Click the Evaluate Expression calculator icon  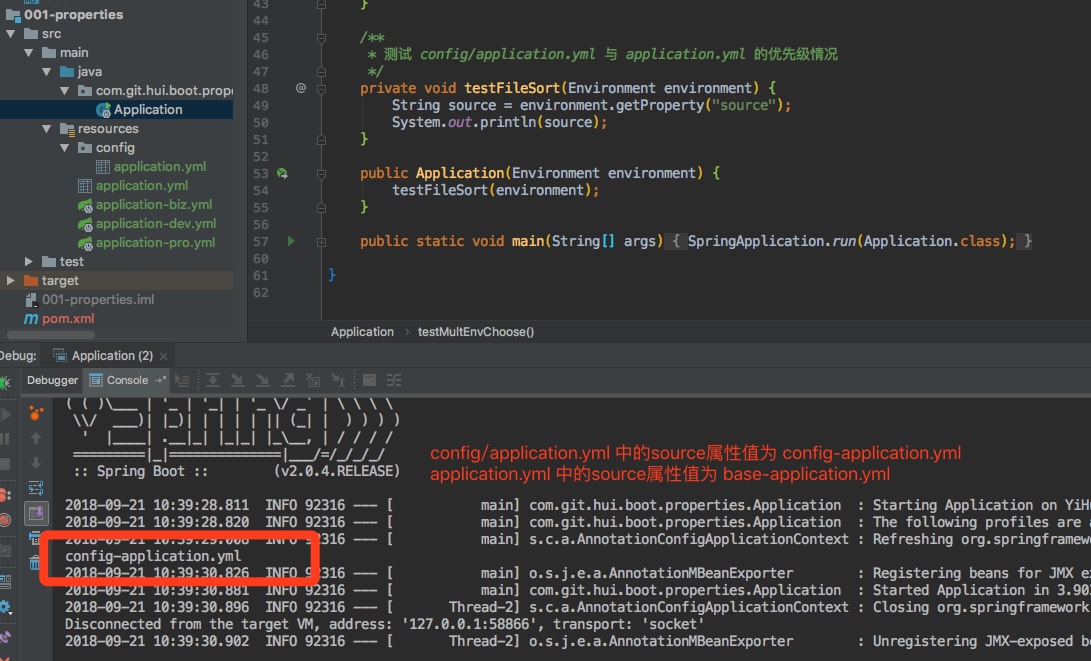(x=369, y=380)
